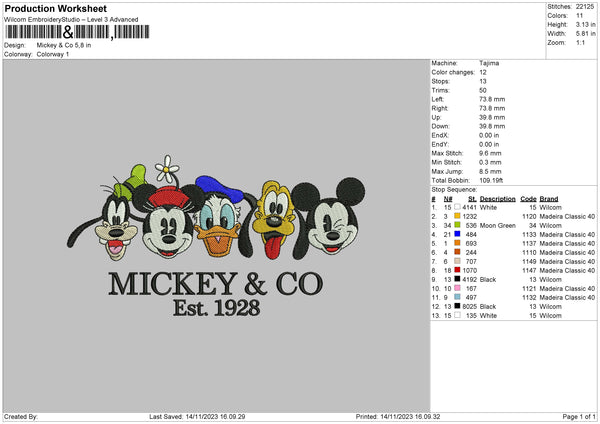Click the 'Min Stitch: 0.3 mm' entry
This screenshot has height=424, width=600.
[x=466, y=162]
